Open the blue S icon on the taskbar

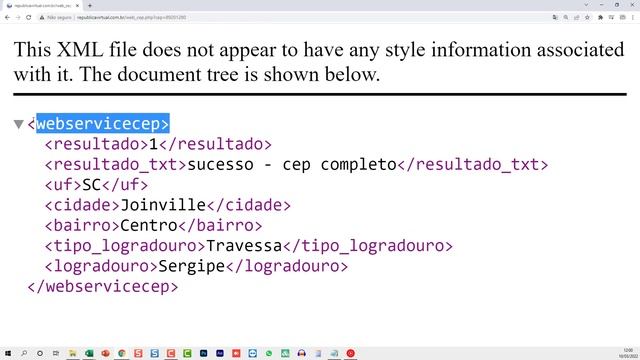tap(154, 353)
